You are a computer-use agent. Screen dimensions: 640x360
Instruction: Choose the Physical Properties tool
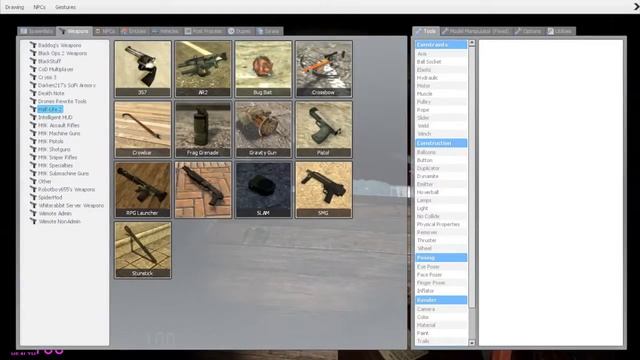point(441,224)
